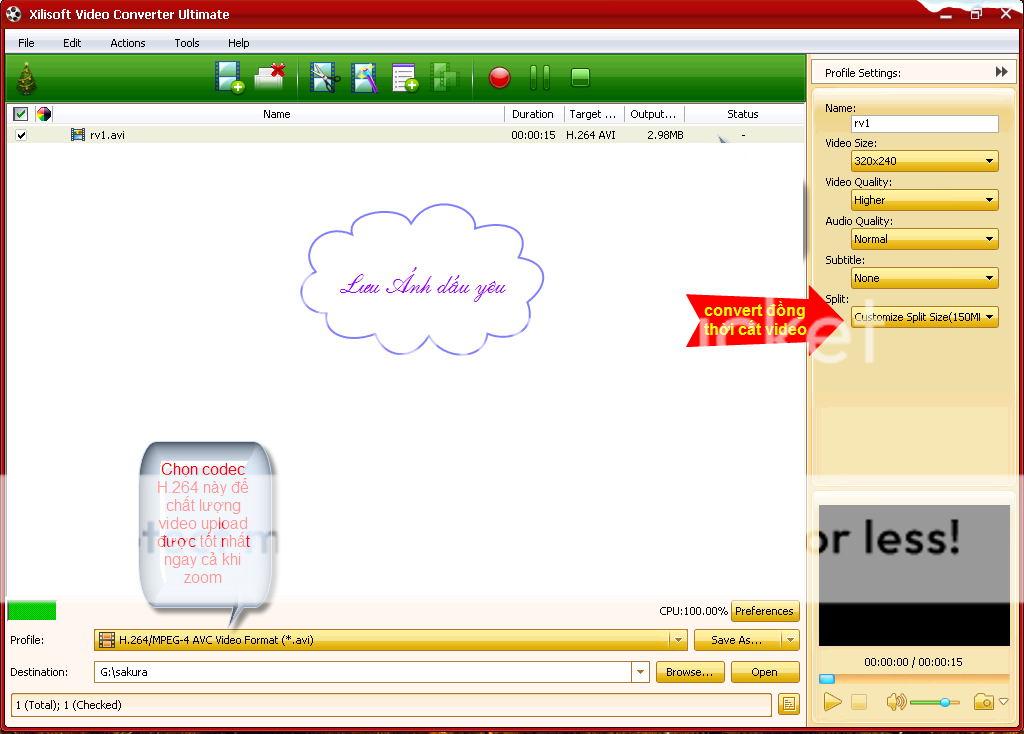Open the Tools menu
The height and width of the screenshot is (734, 1024).
coord(187,43)
